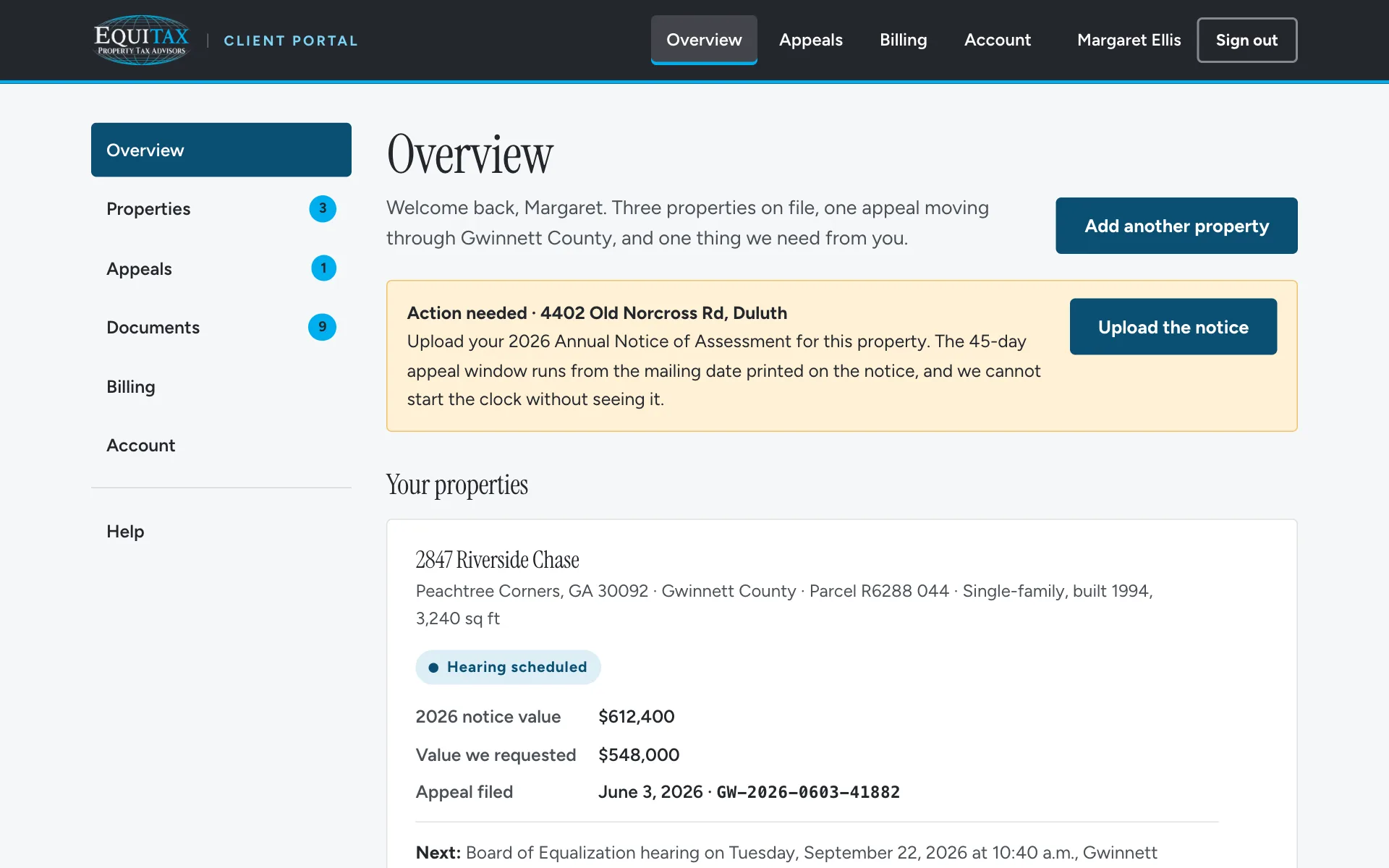This screenshot has height=868, width=1389.
Task: Click the 2847 Riverside Chase property heading
Action: [497, 560]
